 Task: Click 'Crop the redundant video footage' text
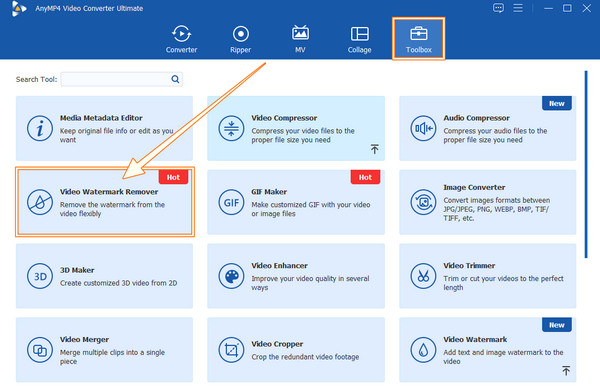pyautogui.click(x=305, y=357)
